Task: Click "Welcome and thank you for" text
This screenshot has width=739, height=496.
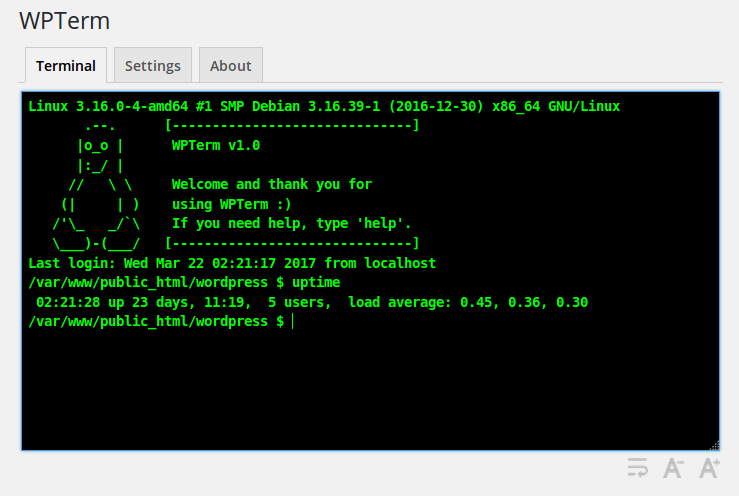Action: (x=271, y=184)
